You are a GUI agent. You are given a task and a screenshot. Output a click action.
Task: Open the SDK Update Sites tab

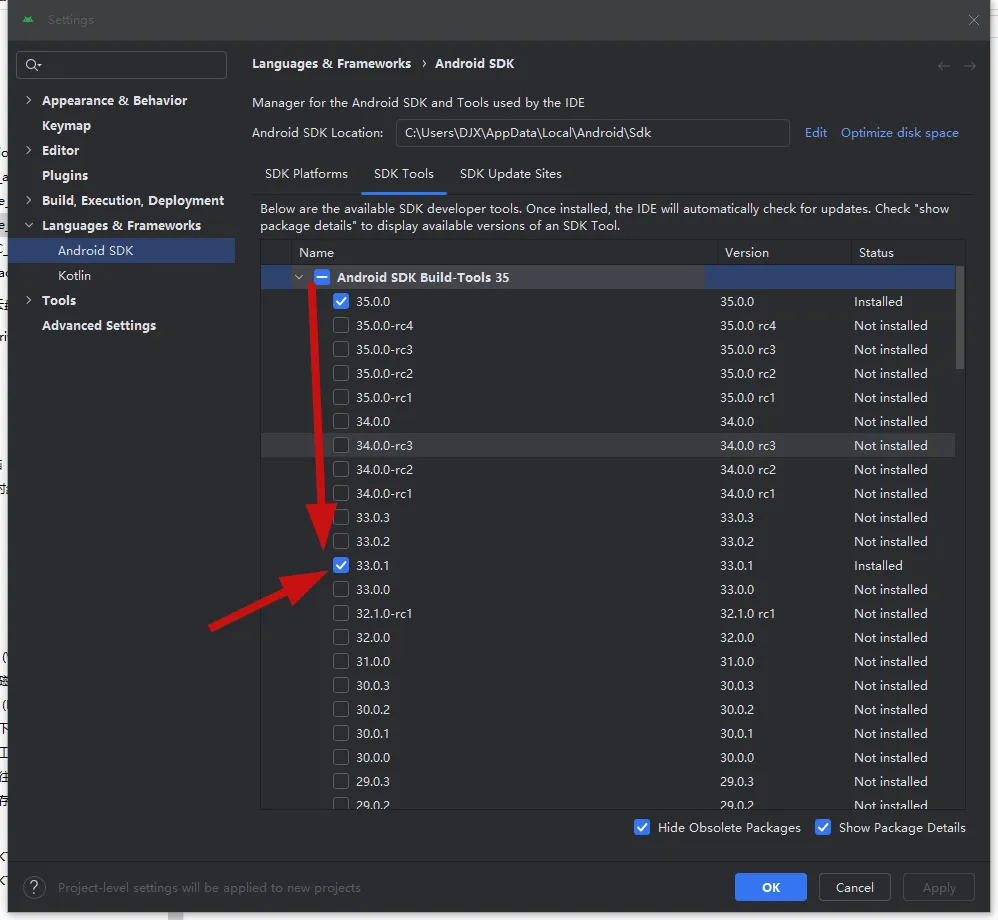[x=510, y=174]
